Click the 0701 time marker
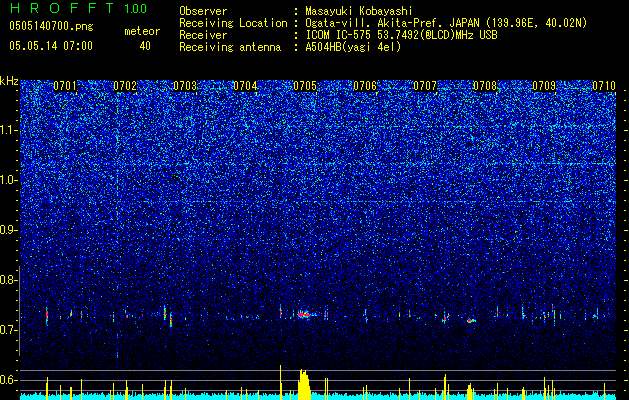This screenshot has width=629, height=400. 65,86
